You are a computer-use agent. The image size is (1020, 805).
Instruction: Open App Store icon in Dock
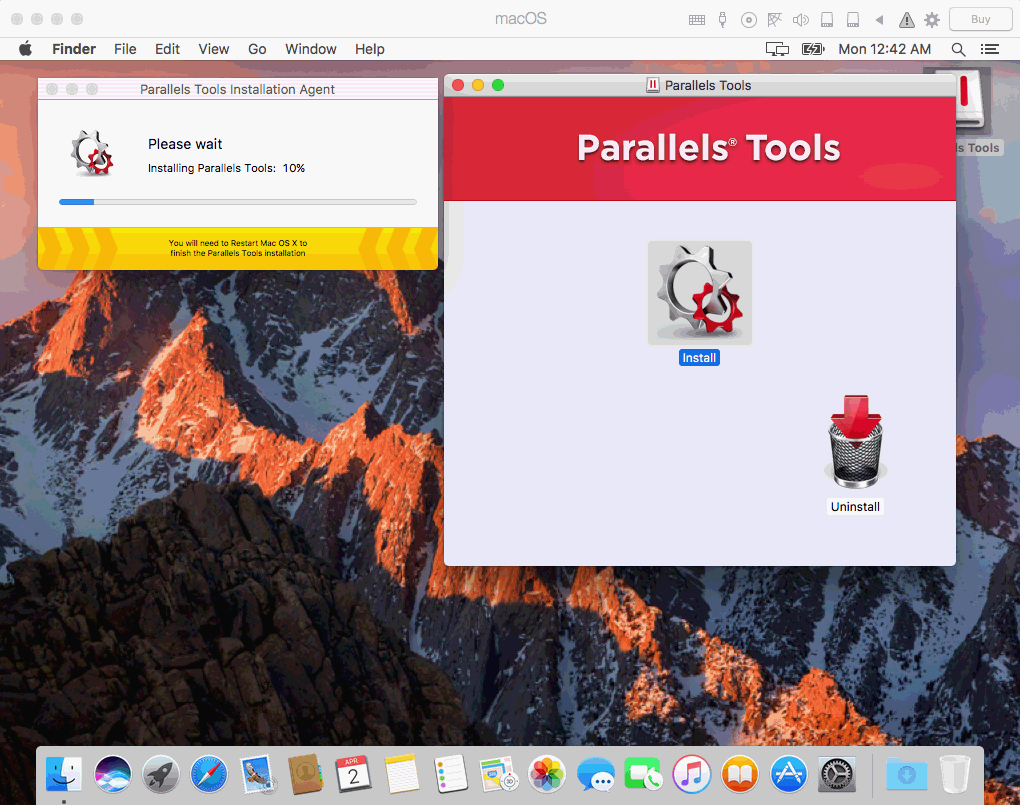tap(788, 774)
